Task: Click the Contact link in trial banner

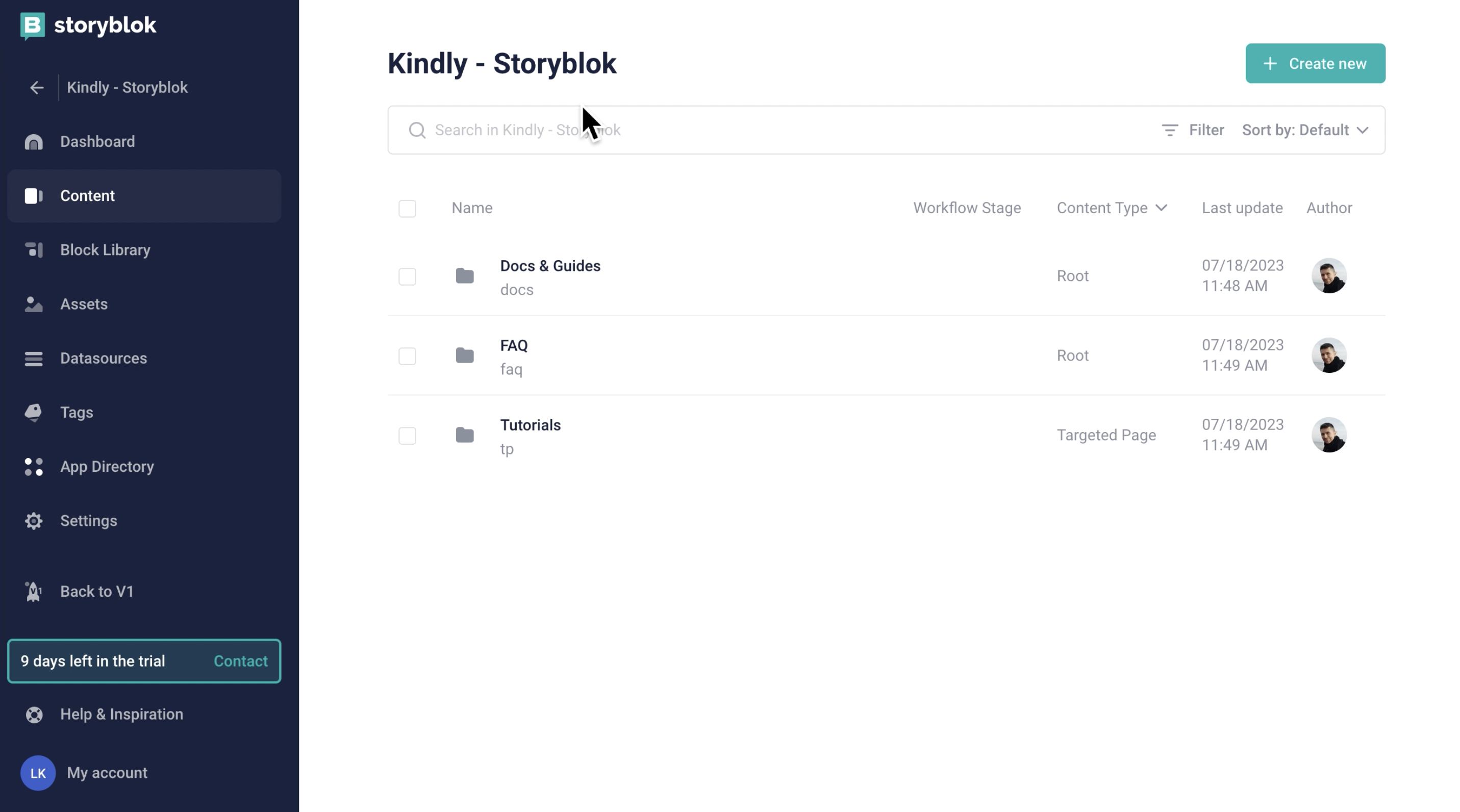Action: 240,661
